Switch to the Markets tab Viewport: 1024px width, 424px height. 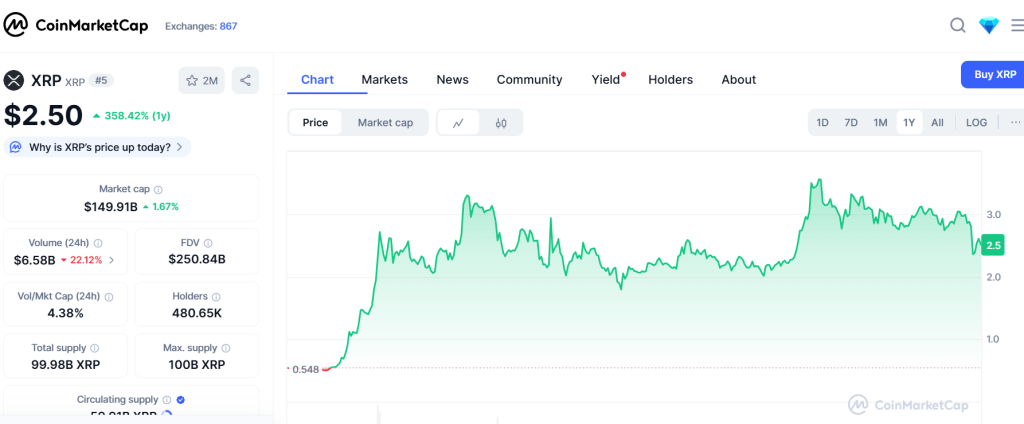click(x=384, y=80)
